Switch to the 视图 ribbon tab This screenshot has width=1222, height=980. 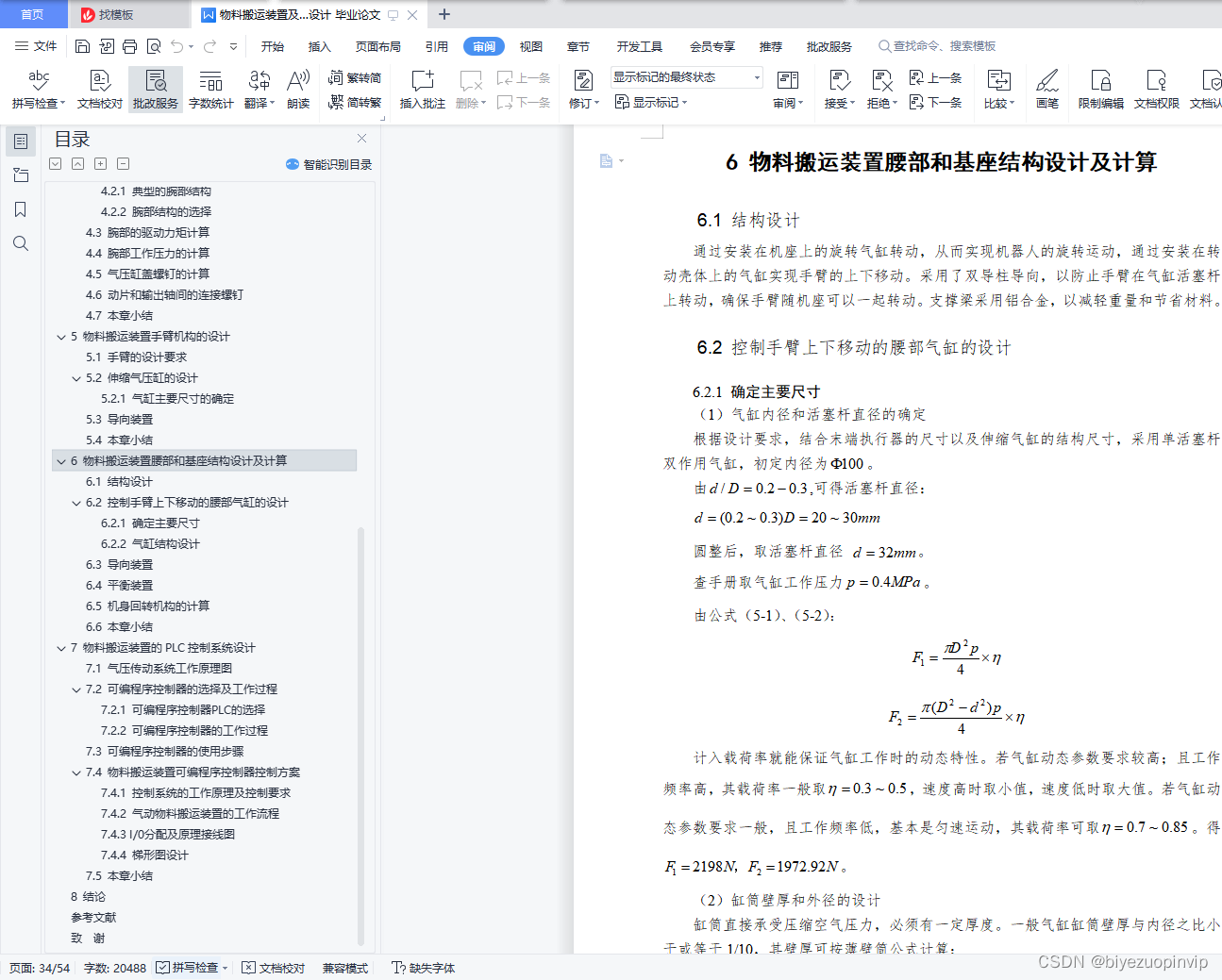pyautogui.click(x=531, y=46)
